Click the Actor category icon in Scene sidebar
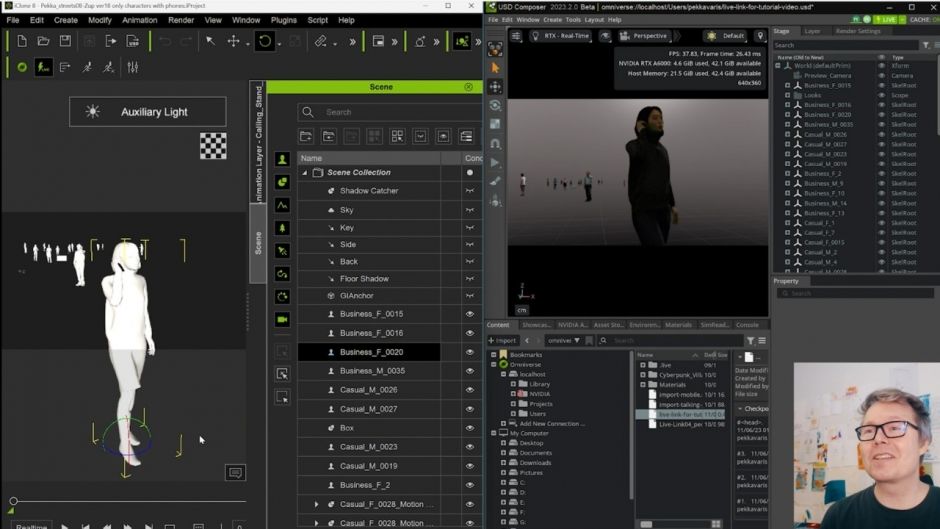Viewport: 940px width, 529px height. click(x=282, y=159)
